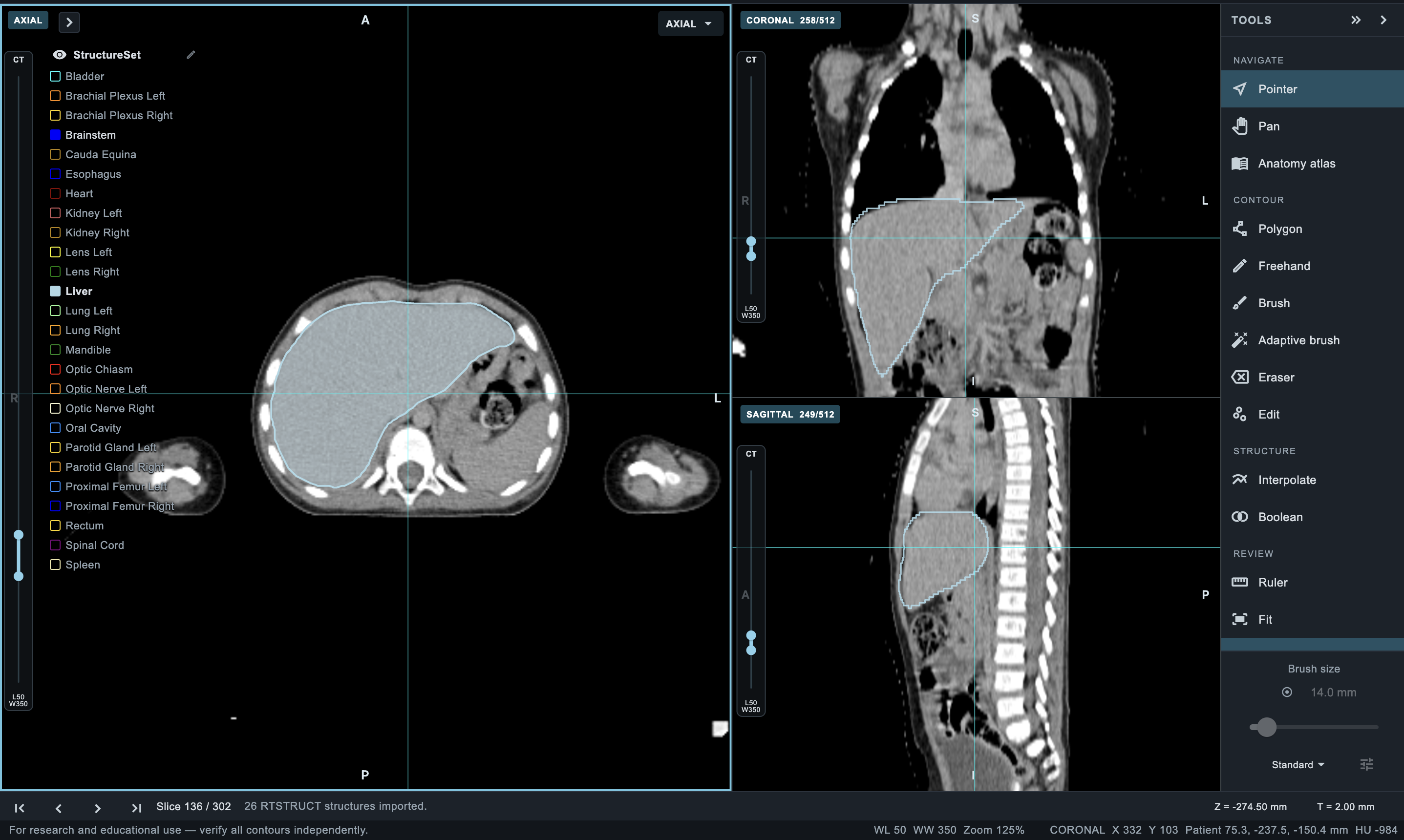Collapse tools panel with double chevron

click(x=1355, y=20)
